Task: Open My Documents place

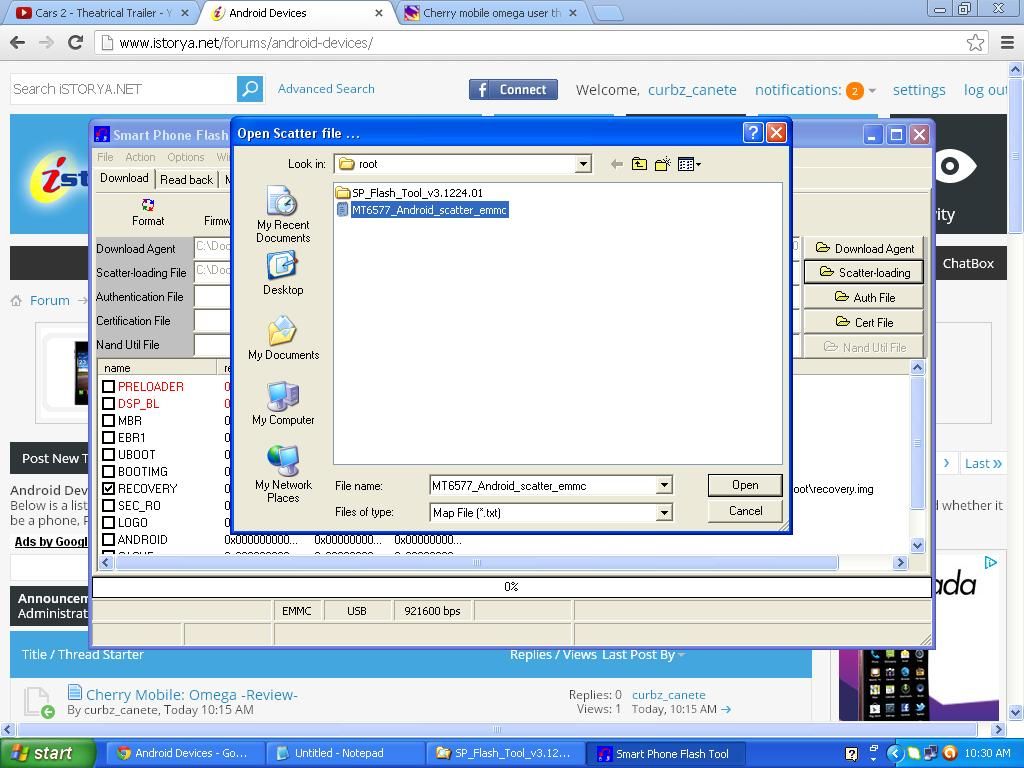Action: (x=283, y=338)
